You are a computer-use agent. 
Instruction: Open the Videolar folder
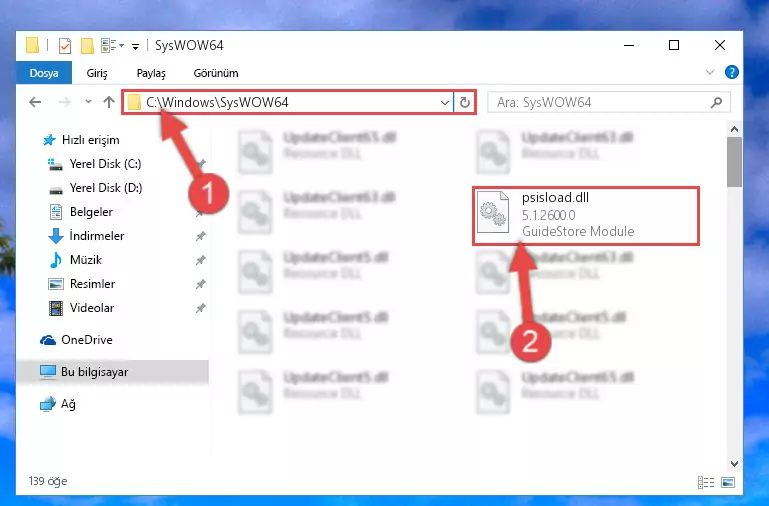coord(81,308)
